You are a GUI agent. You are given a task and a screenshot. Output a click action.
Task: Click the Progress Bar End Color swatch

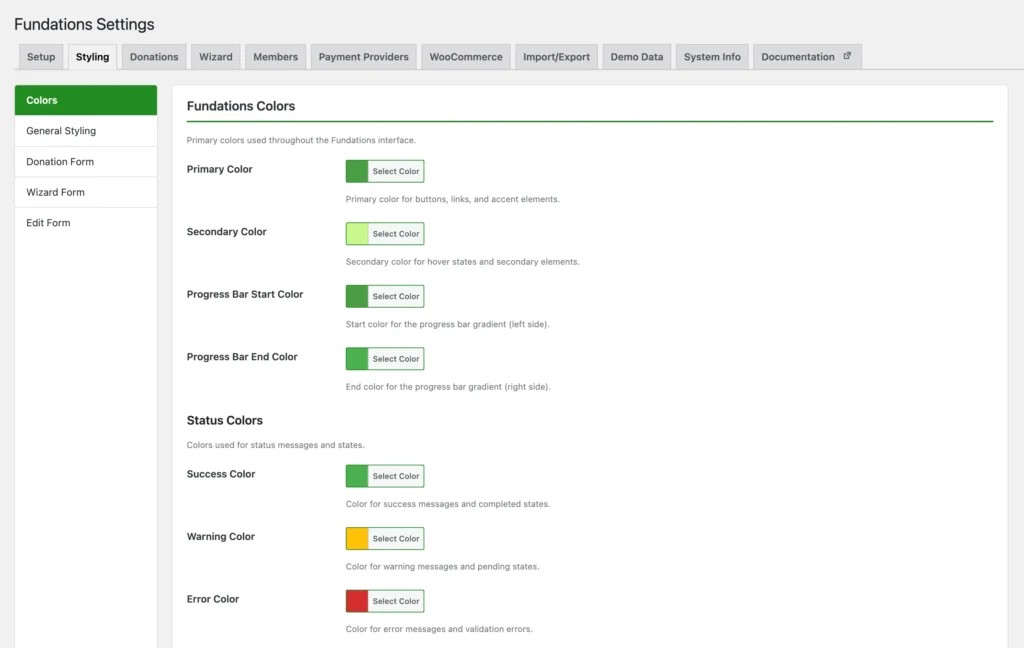click(x=357, y=359)
